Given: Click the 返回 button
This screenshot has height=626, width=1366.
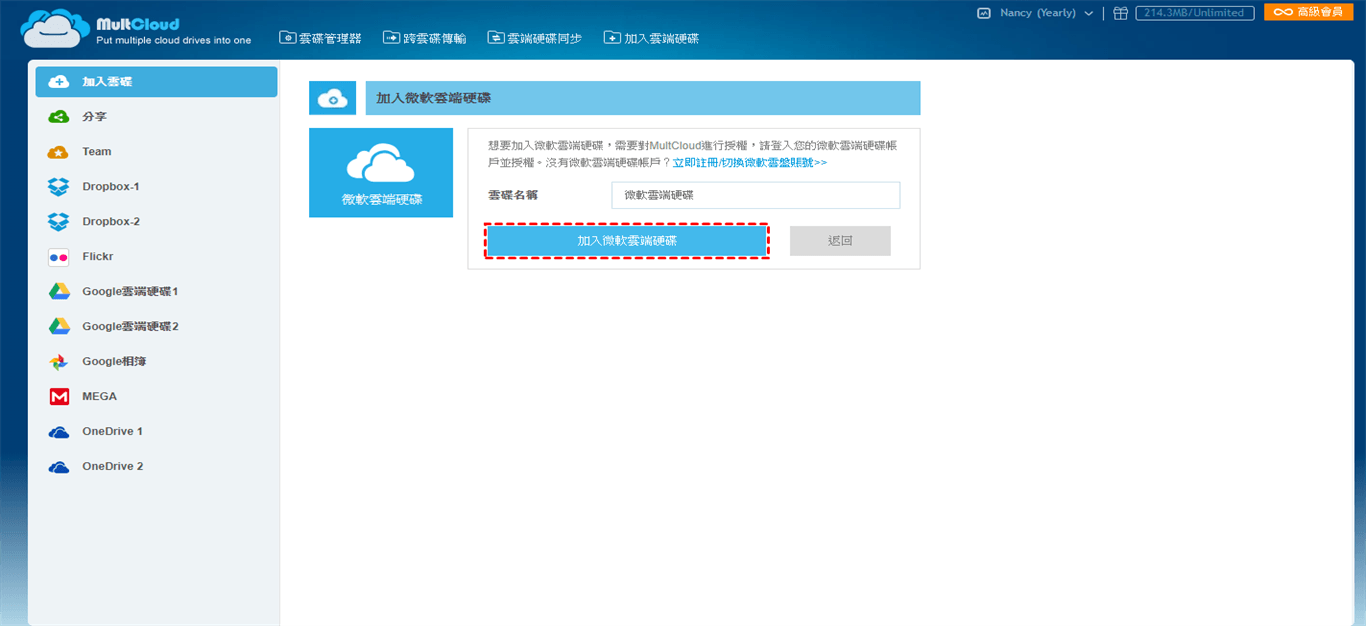Looking at the screenshot, I should pyautogui.click(x=840, y=241).
